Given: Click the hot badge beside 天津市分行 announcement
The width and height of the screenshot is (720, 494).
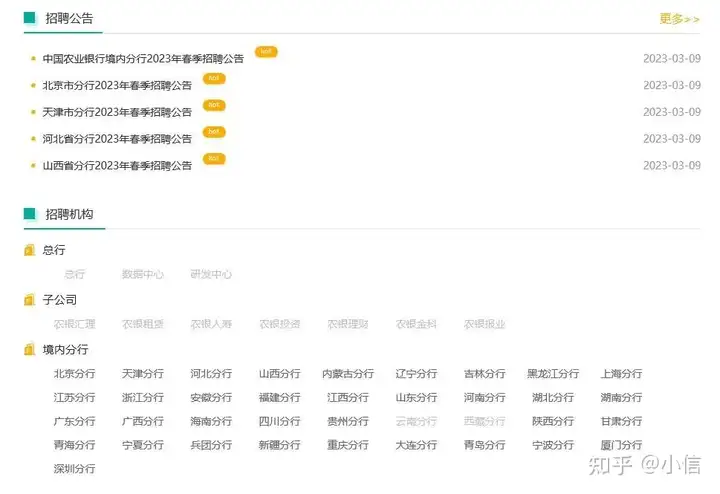Looking at the screenshot, I should tap(214, 105).
